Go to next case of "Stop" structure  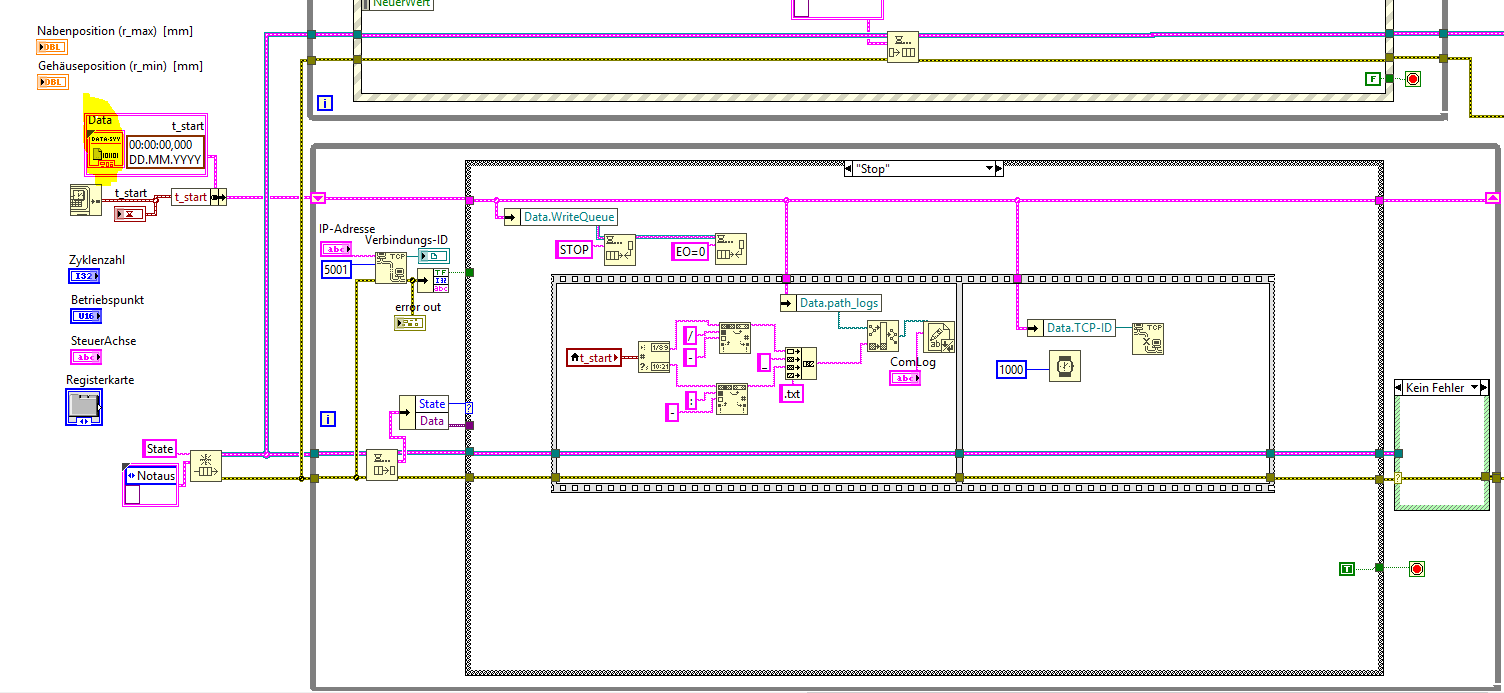(x=999, y=169)
